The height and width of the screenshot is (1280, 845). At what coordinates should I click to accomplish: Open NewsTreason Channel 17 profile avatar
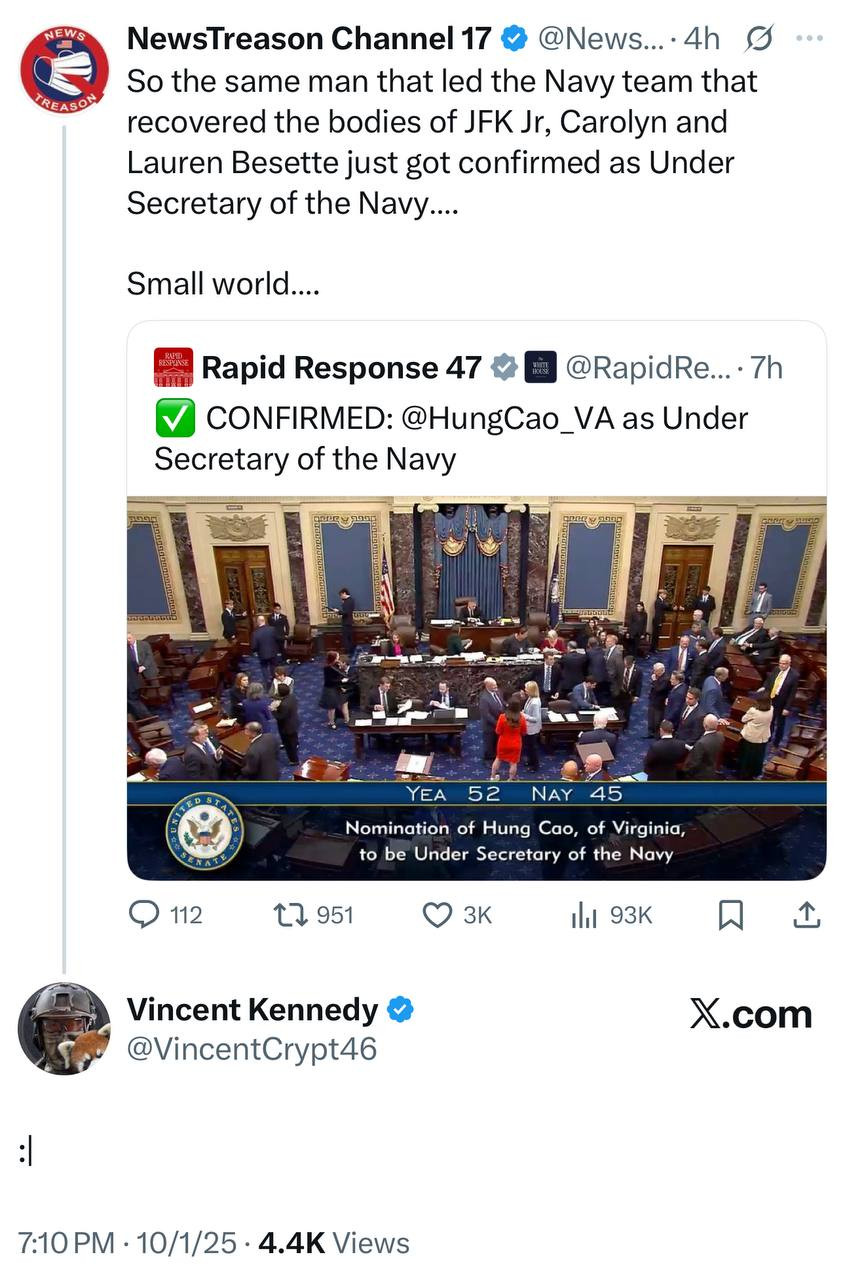pyautogui.click(x=64, y=70)
